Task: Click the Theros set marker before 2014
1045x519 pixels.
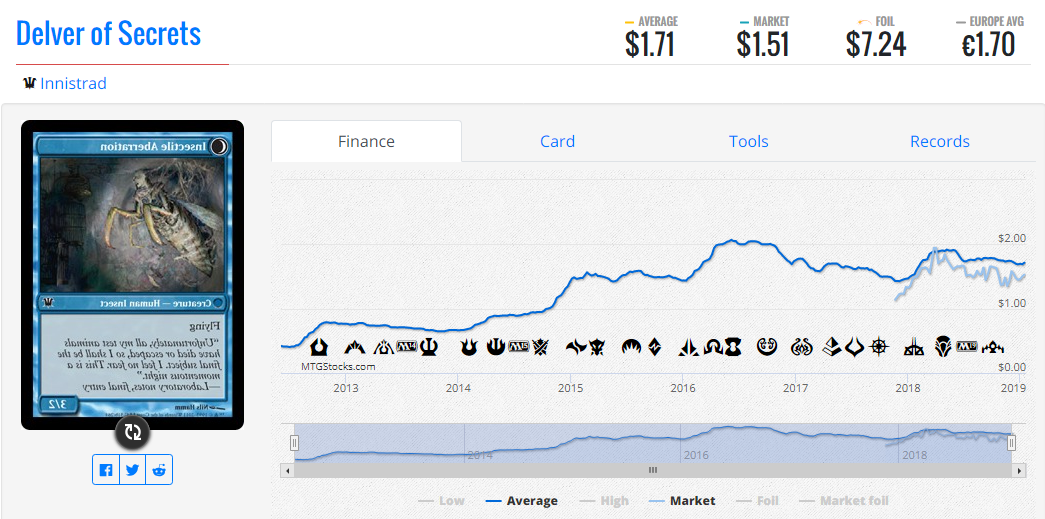Action: click(429, 346)
